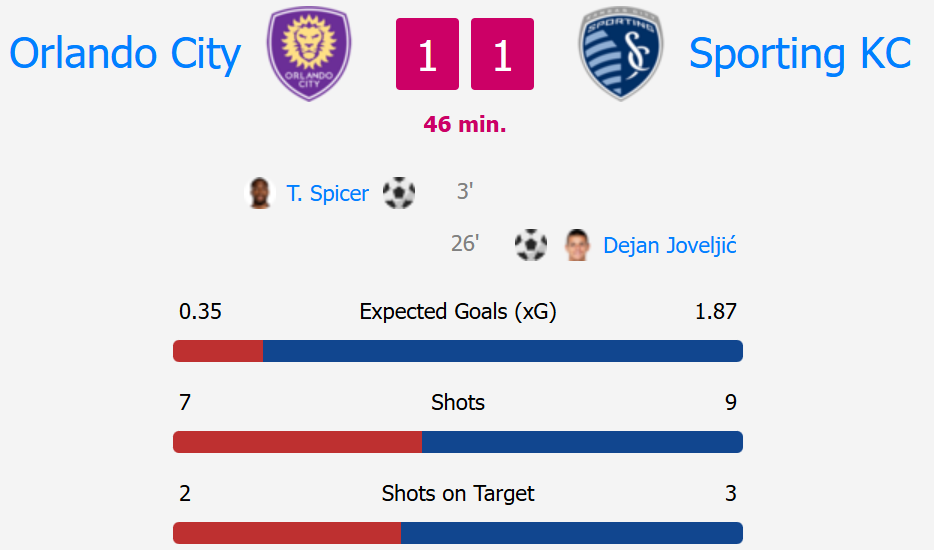Open Dejan Joveljić player profile link
Viewport: 934px width, 550px height.
670,245
